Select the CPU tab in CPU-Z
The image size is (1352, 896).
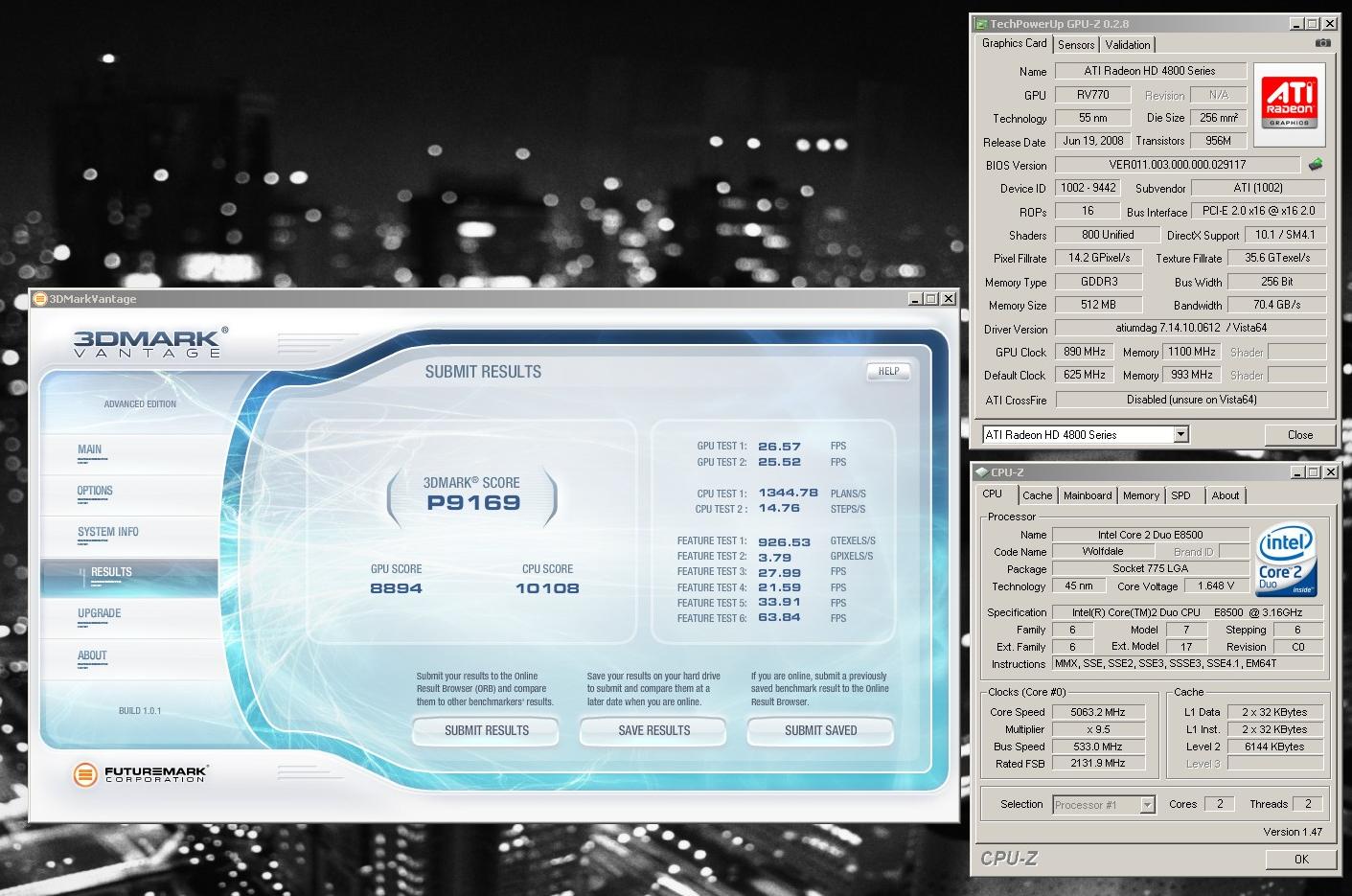click(993, 494)
